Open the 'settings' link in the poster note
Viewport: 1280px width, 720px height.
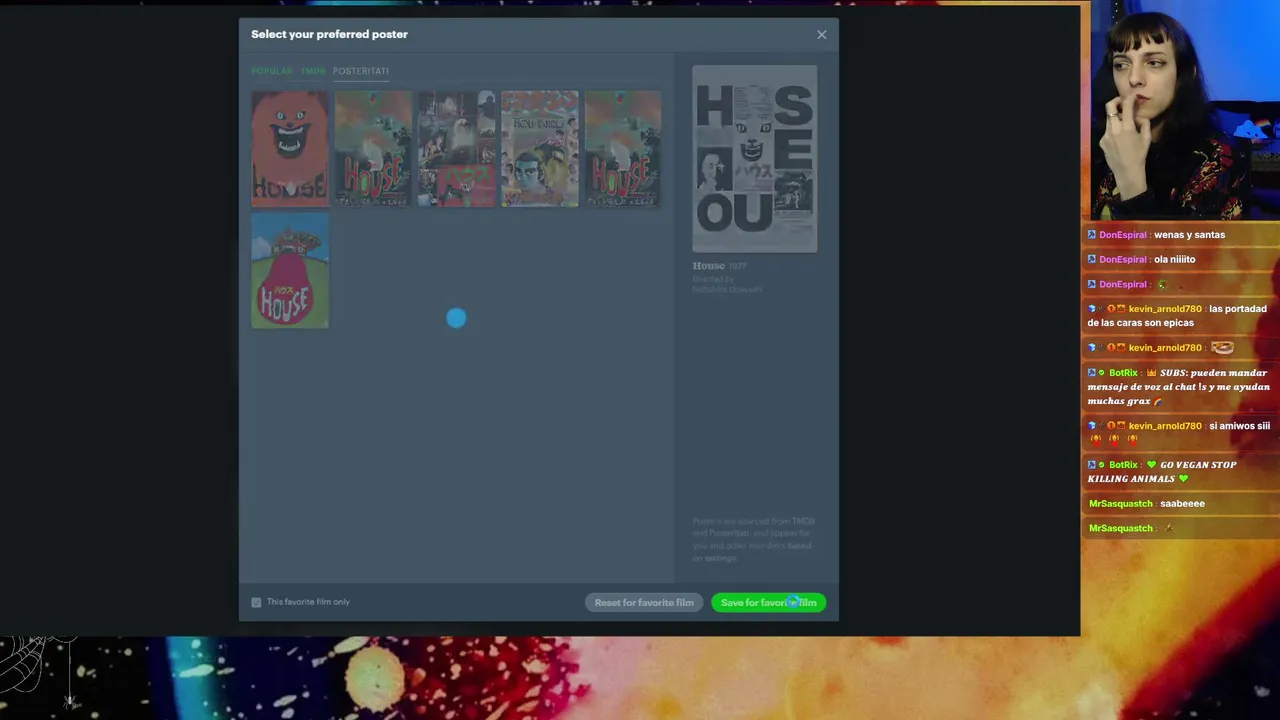click(x=720, y=558)
